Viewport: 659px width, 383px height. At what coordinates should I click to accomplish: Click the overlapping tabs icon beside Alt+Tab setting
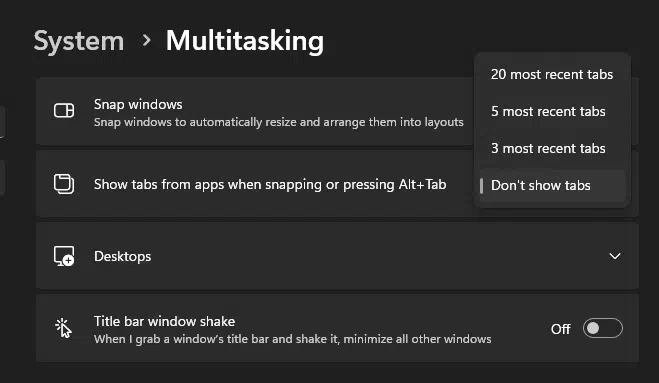tap(64, 184)
